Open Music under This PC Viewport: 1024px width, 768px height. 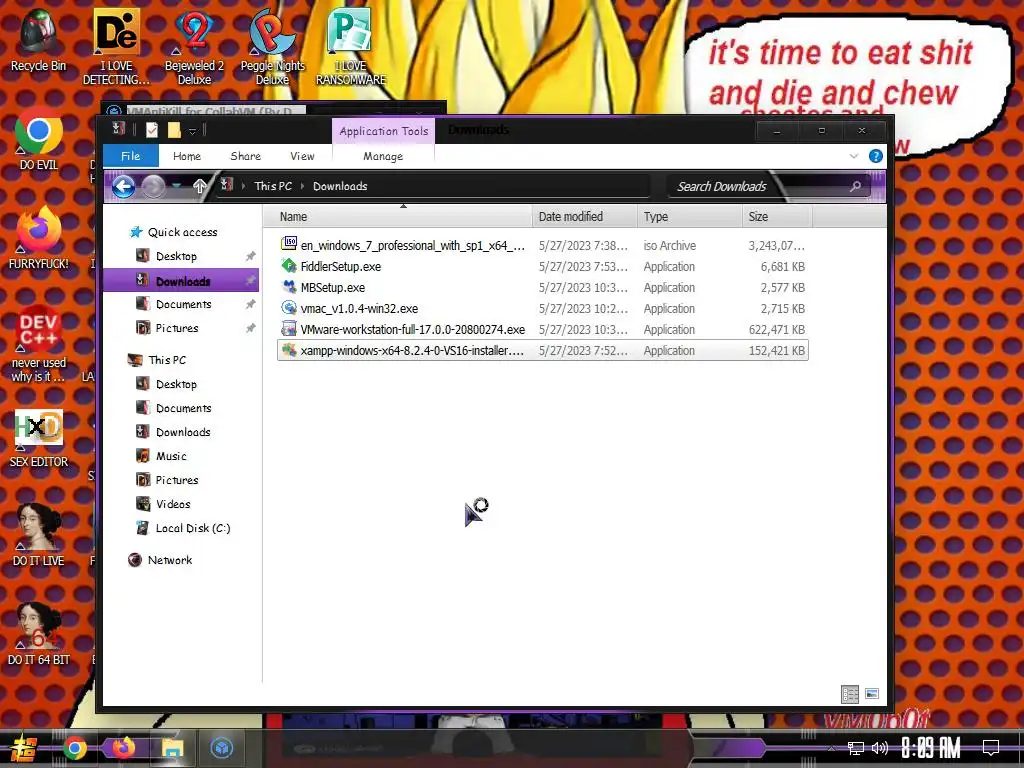coord(161,456)
